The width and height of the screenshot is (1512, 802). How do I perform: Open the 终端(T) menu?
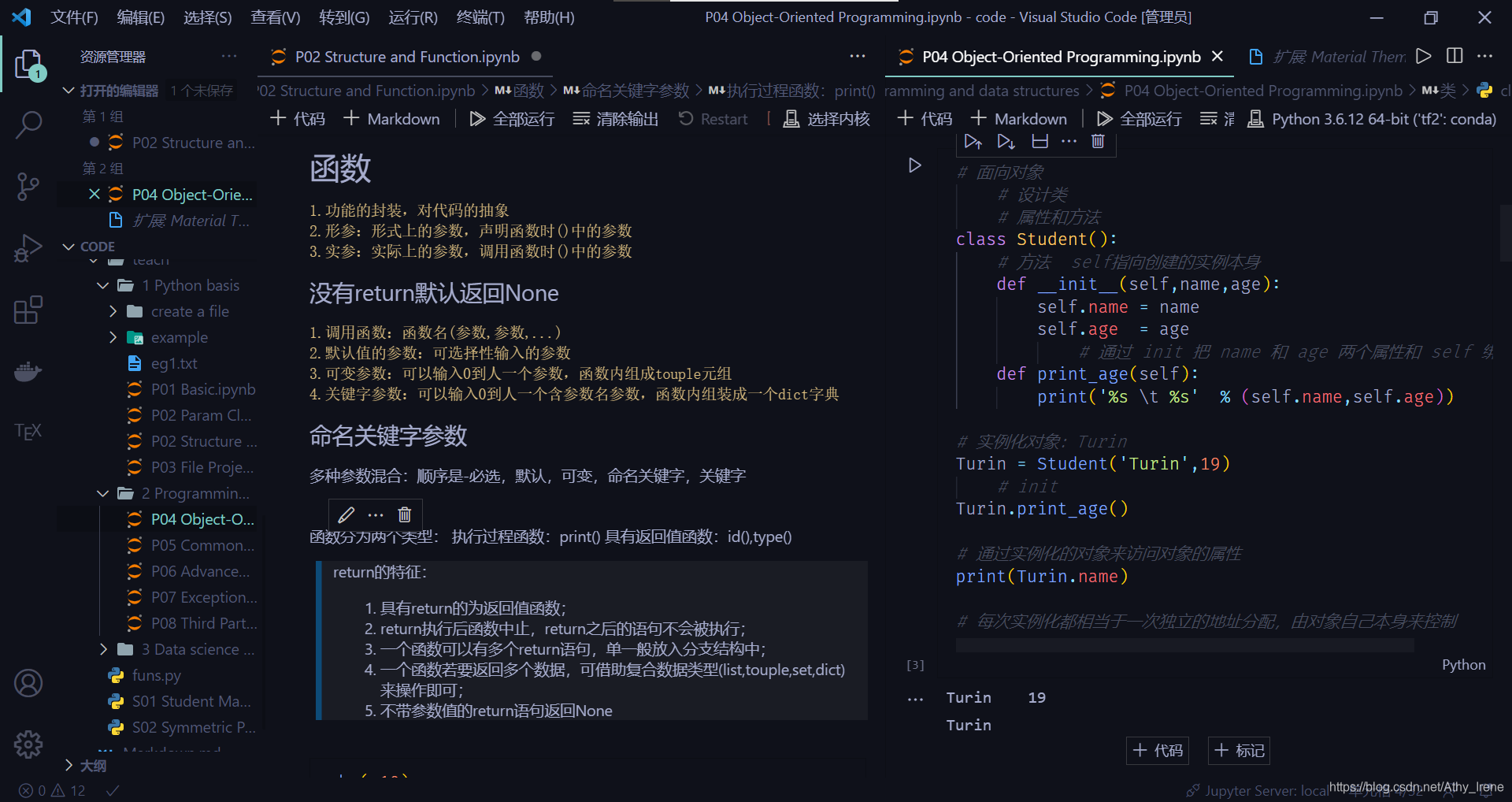tap(480, 17)
